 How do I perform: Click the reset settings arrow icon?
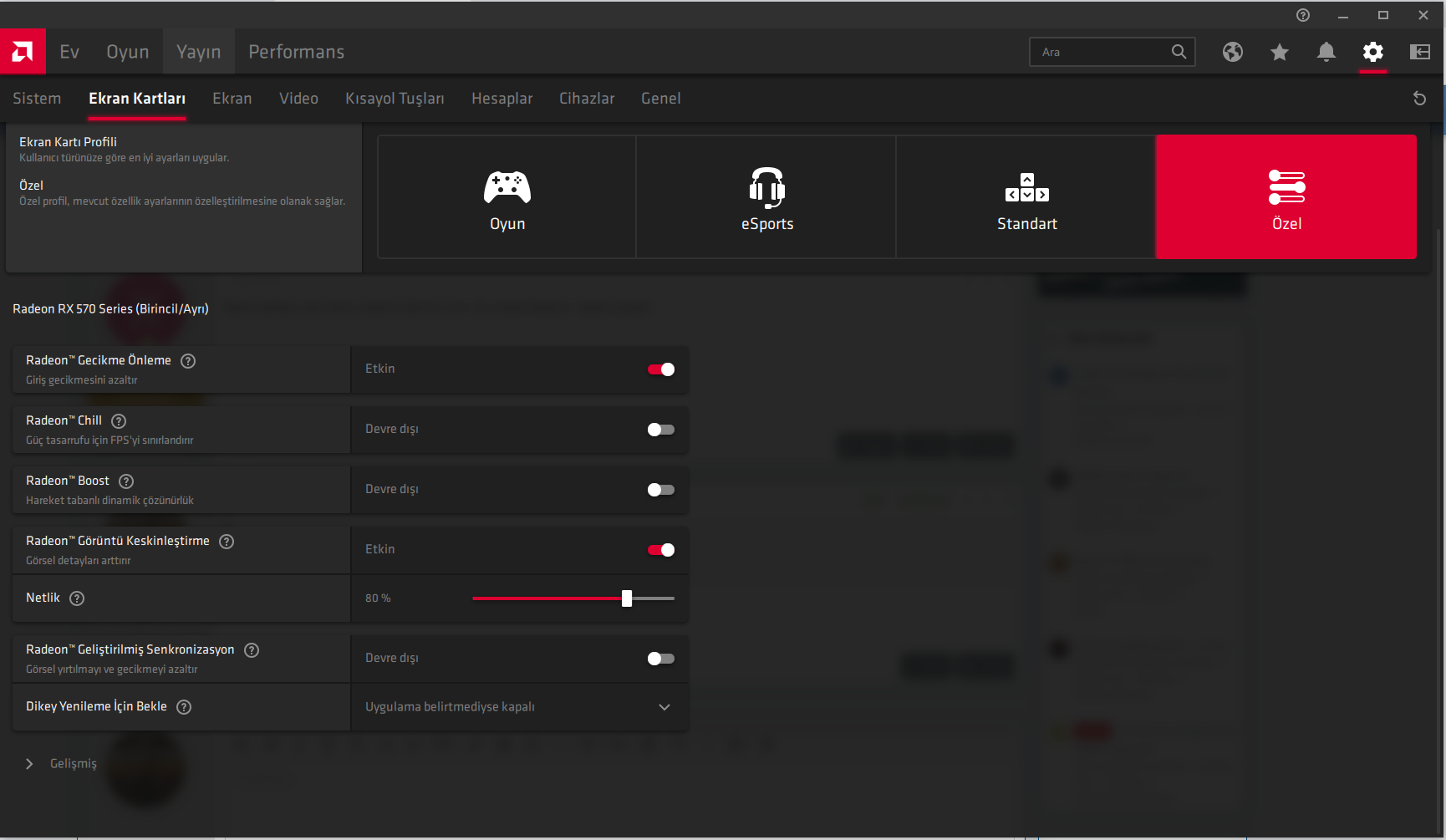(1418, 99)
